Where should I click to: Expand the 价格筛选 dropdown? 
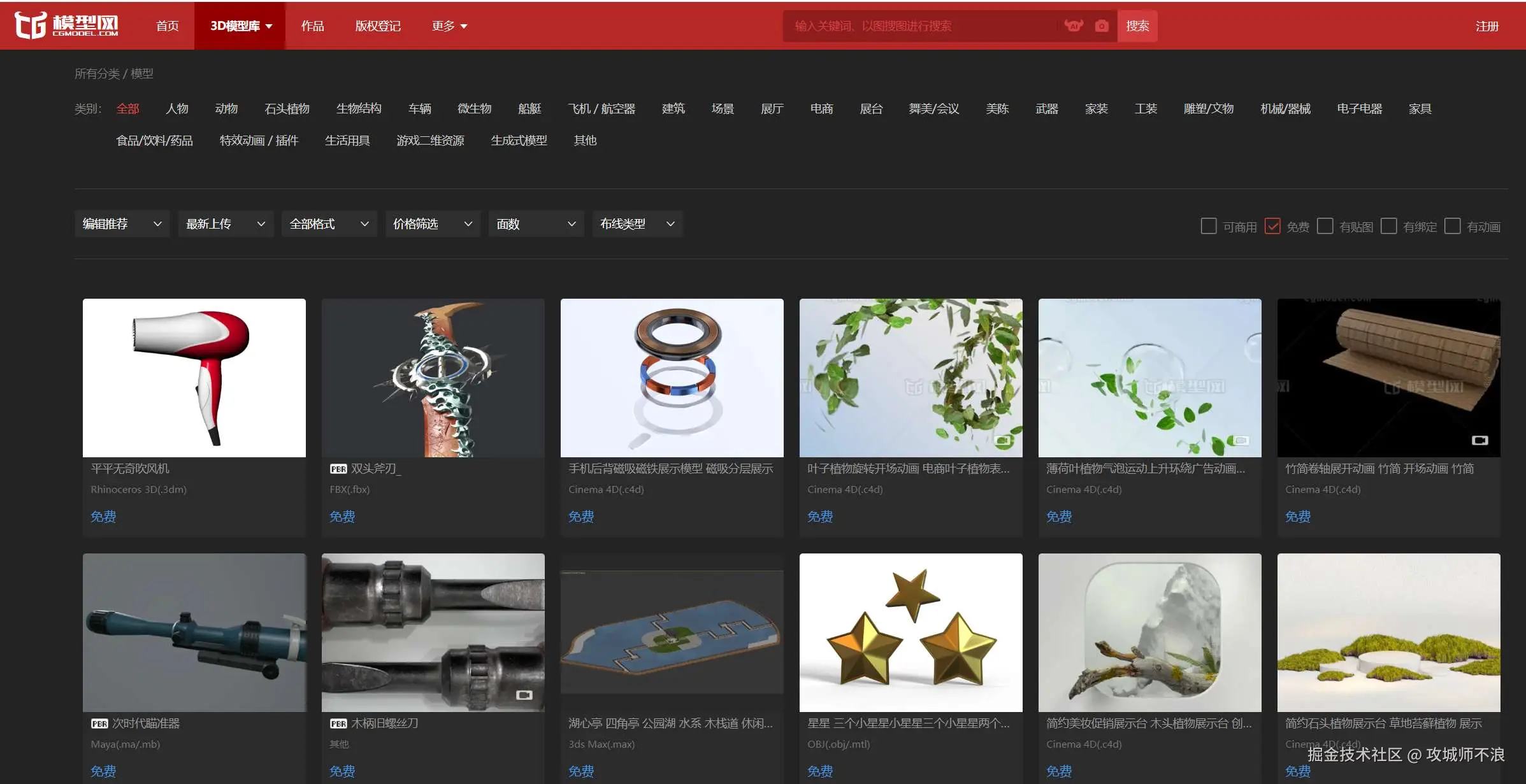(432, 224)
